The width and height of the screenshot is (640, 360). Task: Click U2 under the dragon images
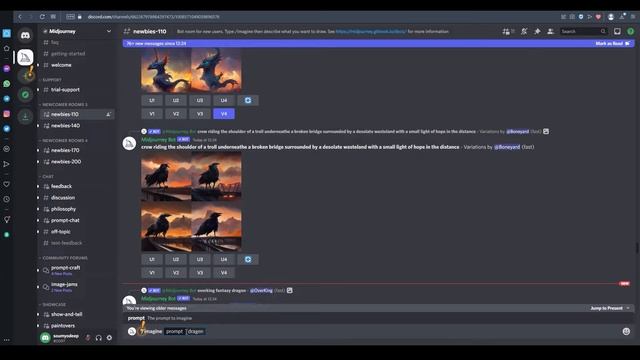coord(176,100)
